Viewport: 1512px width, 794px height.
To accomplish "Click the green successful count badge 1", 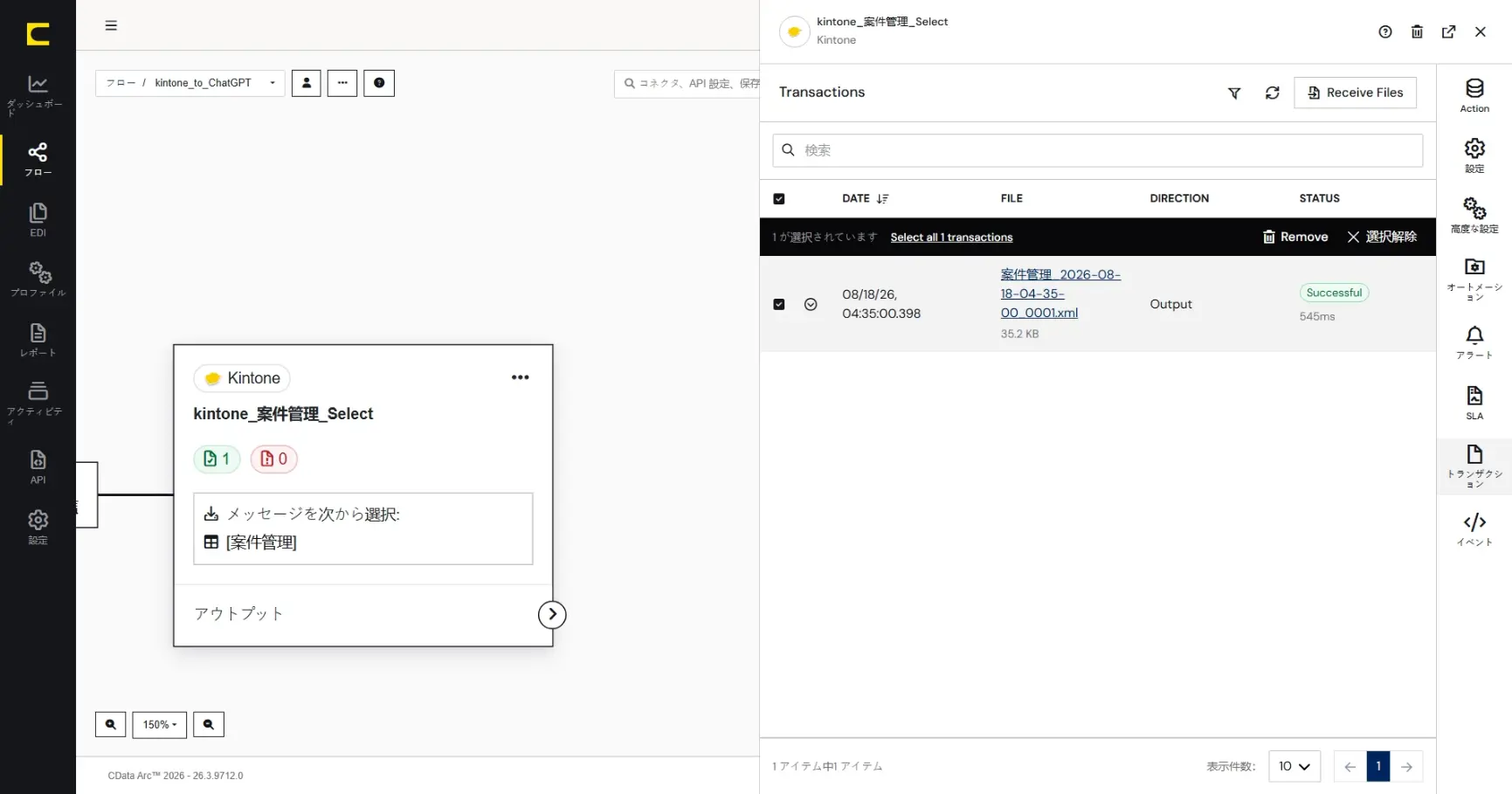I will [x=217, y=459].
